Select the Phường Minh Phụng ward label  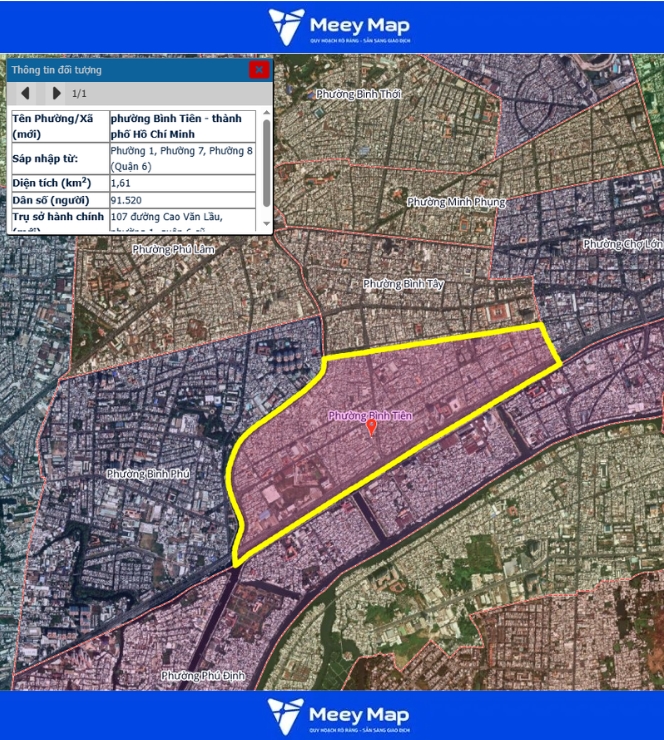[x=456, y=202]
